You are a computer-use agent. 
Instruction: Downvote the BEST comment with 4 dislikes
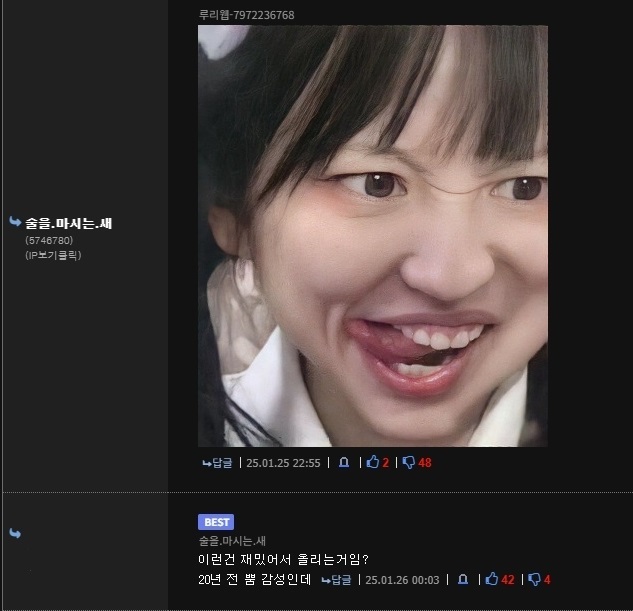click(x=533, y=580)
